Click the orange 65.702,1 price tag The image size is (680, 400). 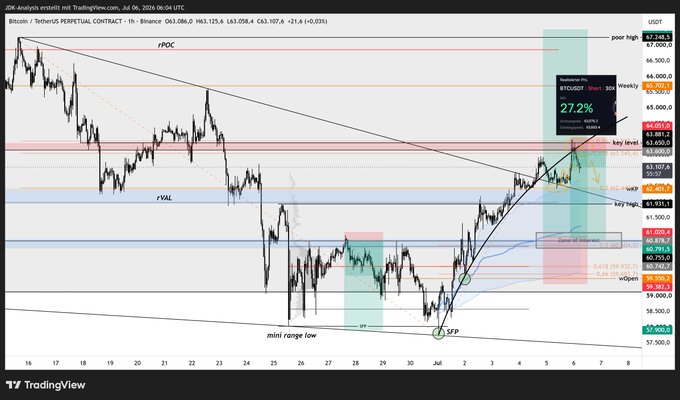click(x=658, y=86)
